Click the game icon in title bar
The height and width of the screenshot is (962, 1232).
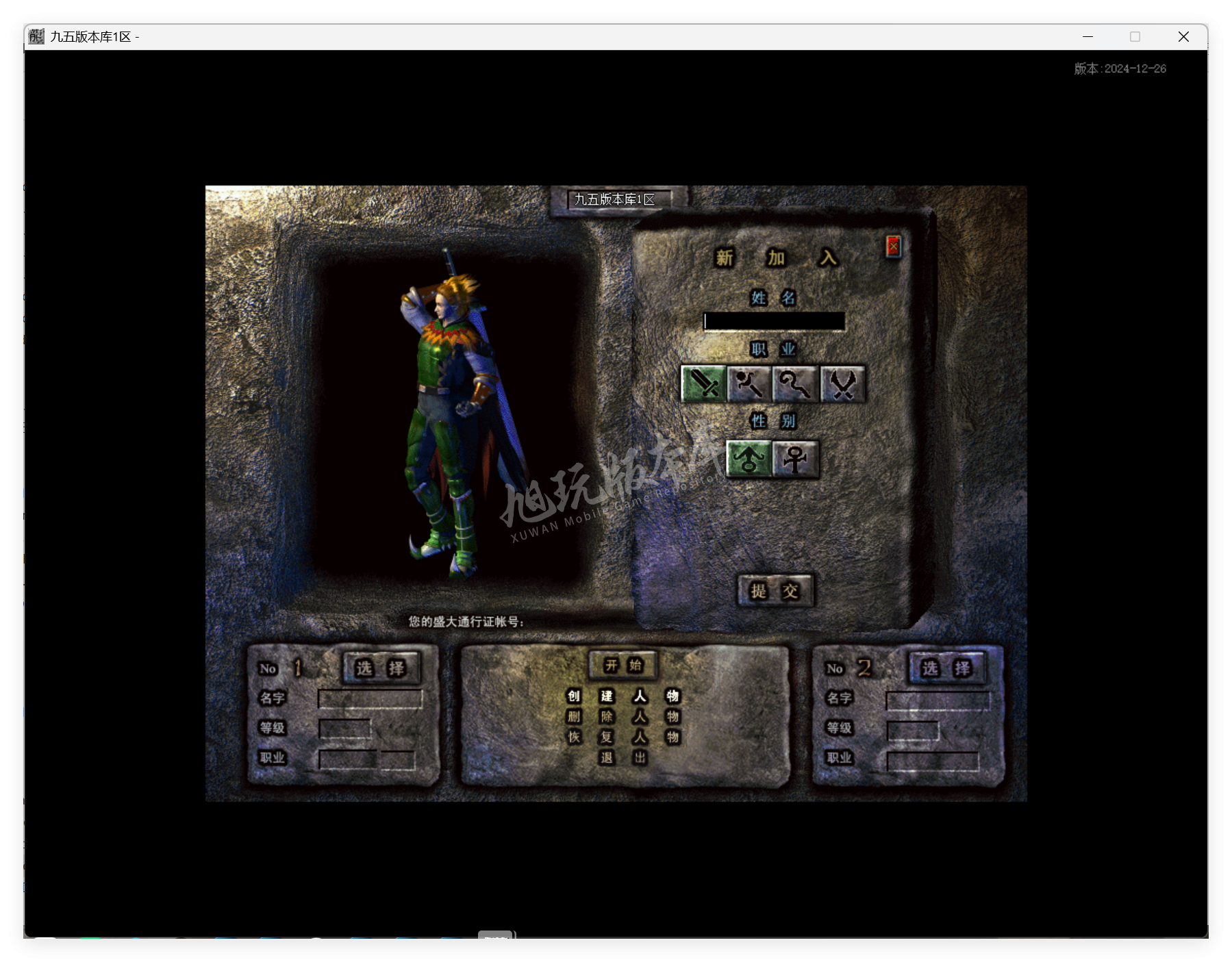(36, 37)
